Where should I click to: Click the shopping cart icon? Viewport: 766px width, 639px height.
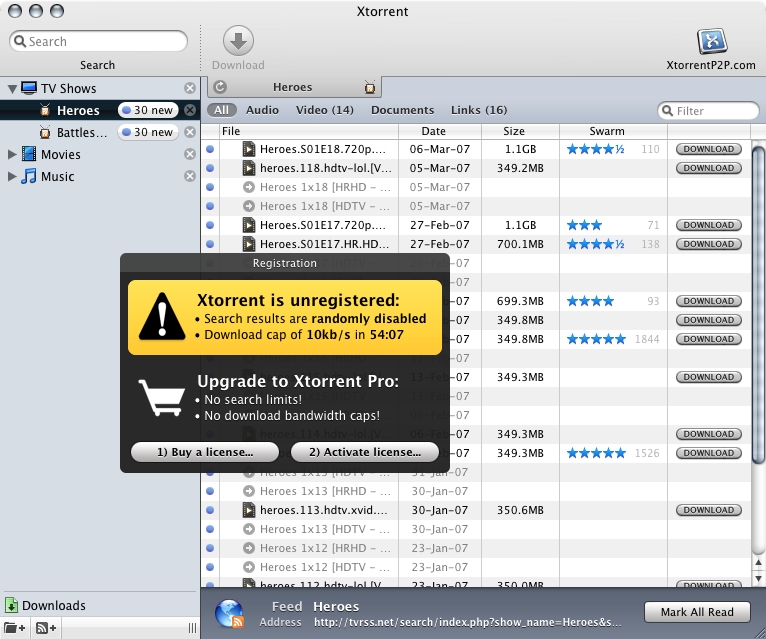pyautogui.click(x=162, y=398)
